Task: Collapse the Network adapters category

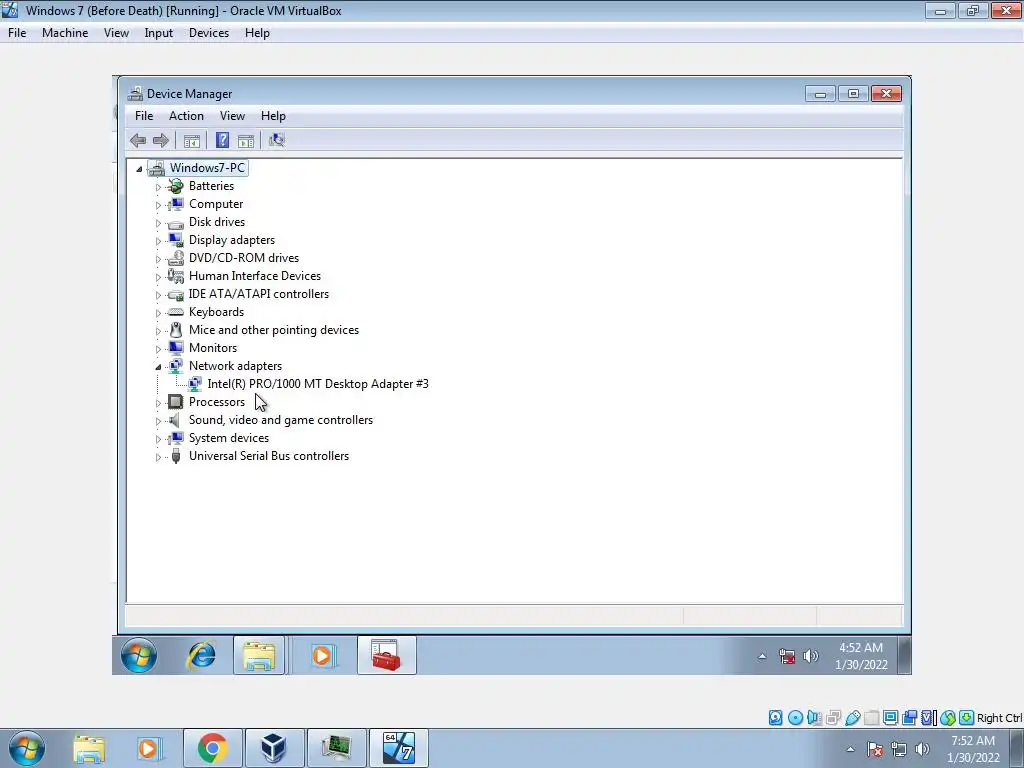Action: pyautogui.click(x=158, y=366)
